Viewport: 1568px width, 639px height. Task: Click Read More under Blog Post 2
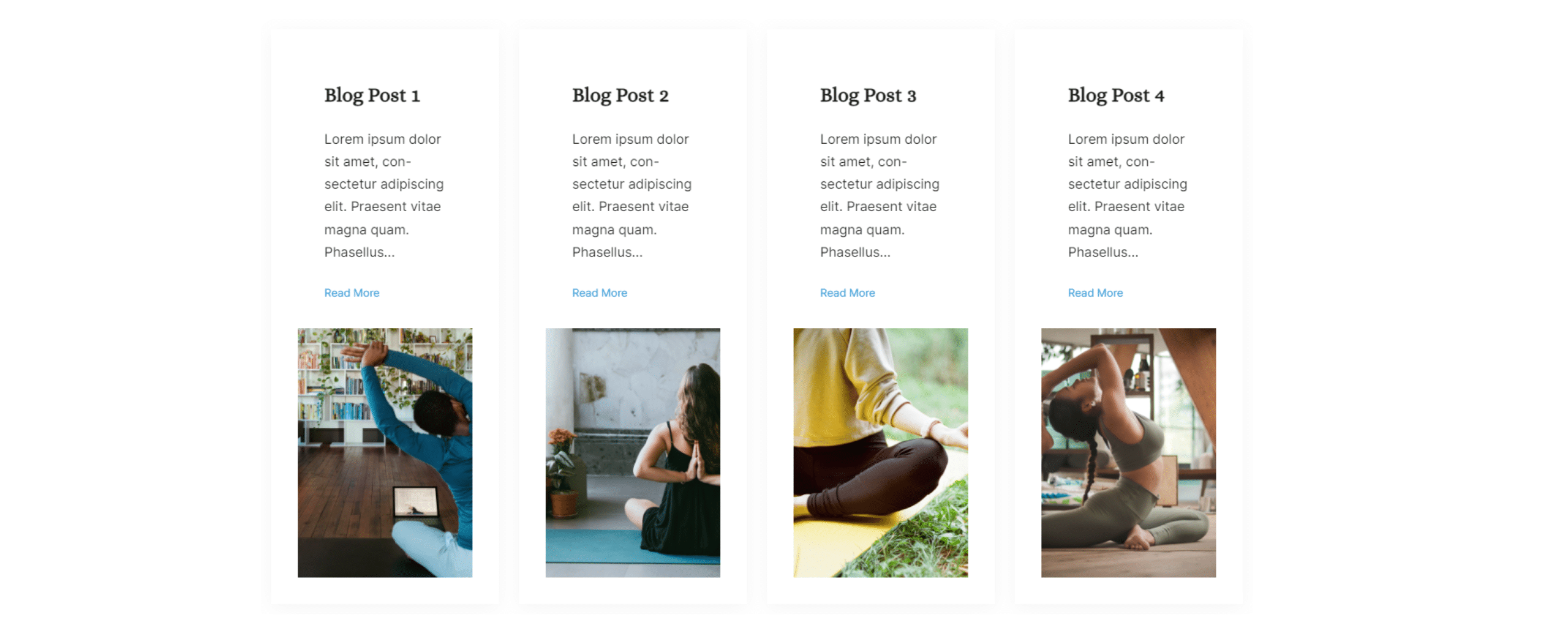tap(600, 293)
